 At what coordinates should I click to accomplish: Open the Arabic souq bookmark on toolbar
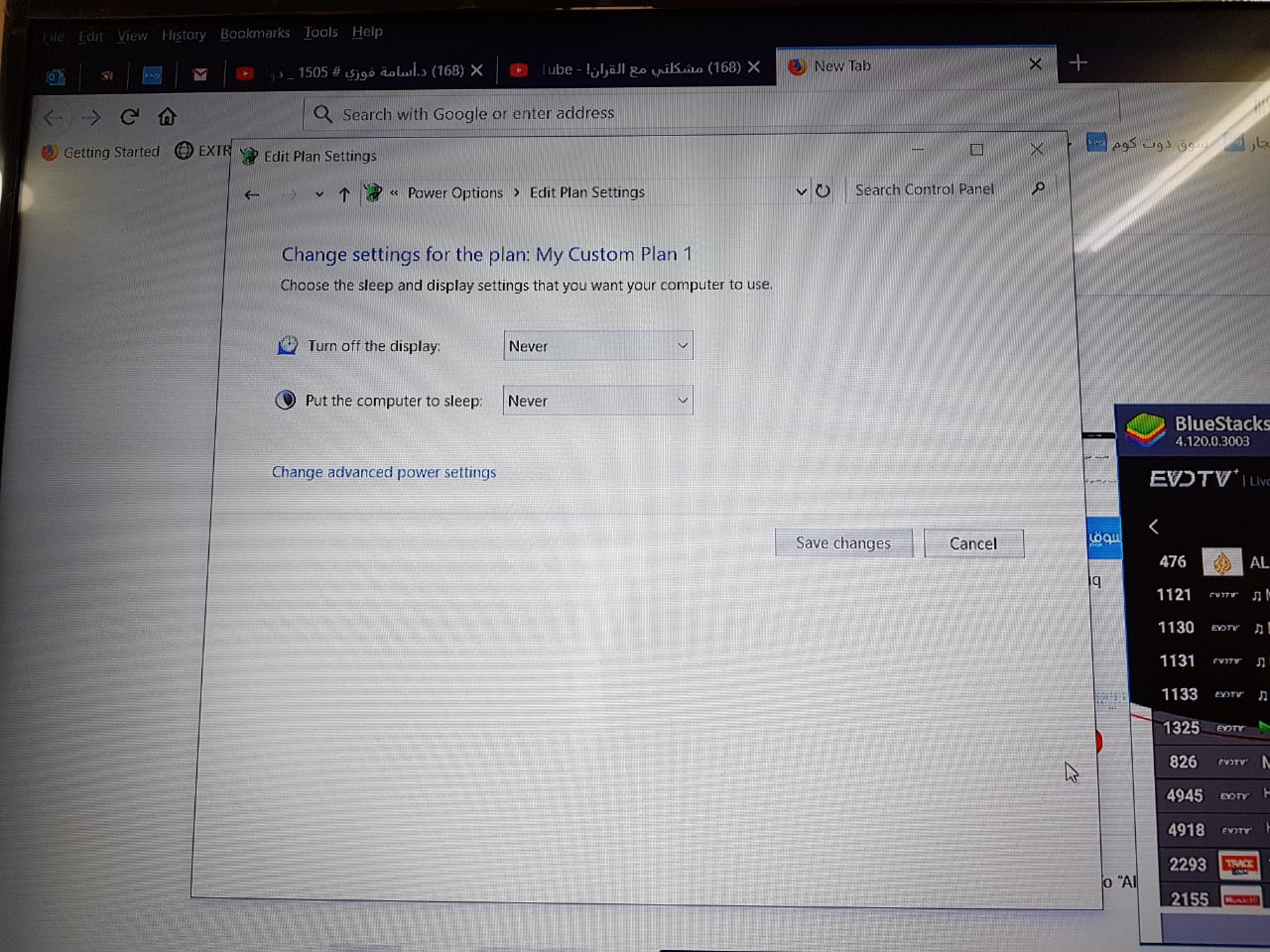tap(1146, 144)
